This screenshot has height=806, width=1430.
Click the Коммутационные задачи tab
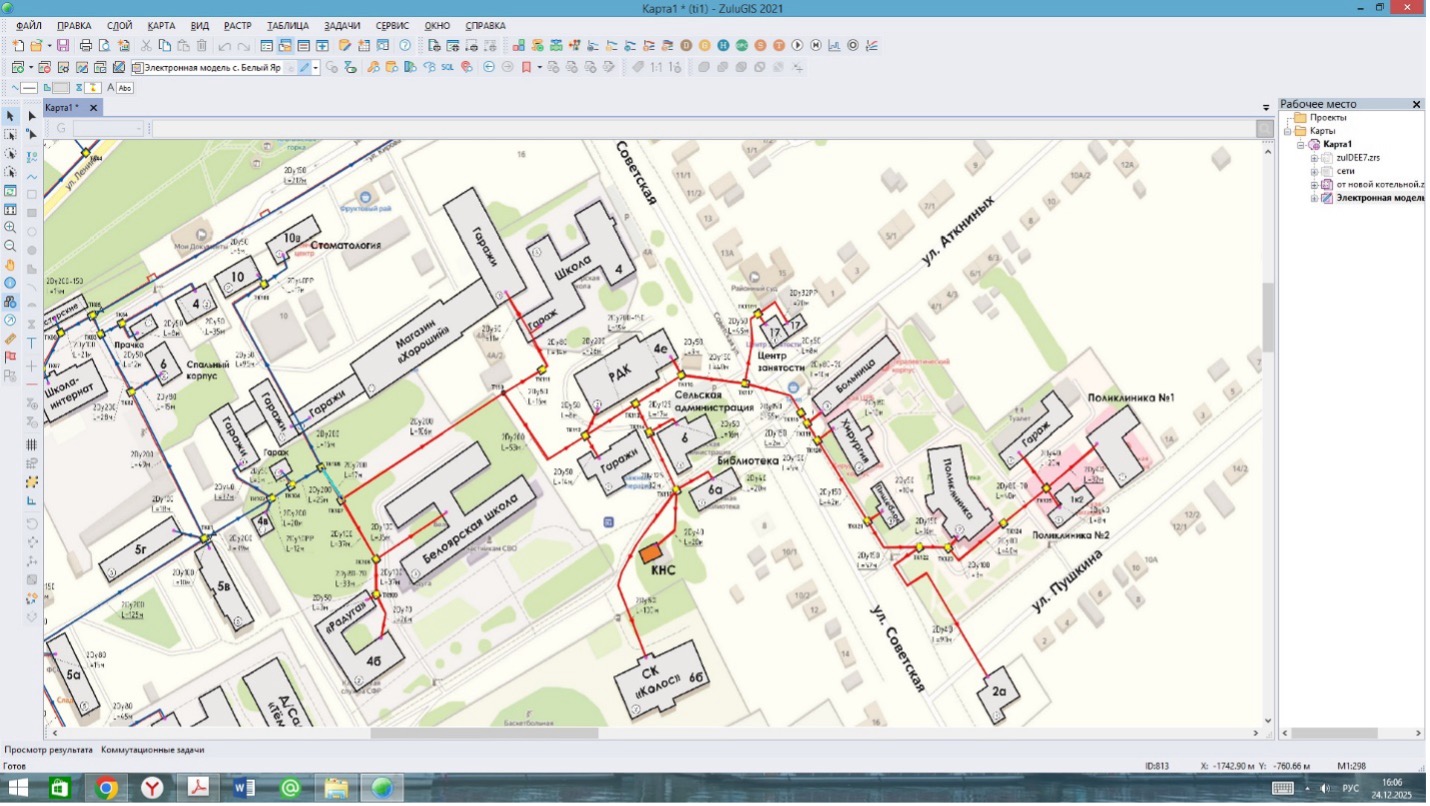152,749
